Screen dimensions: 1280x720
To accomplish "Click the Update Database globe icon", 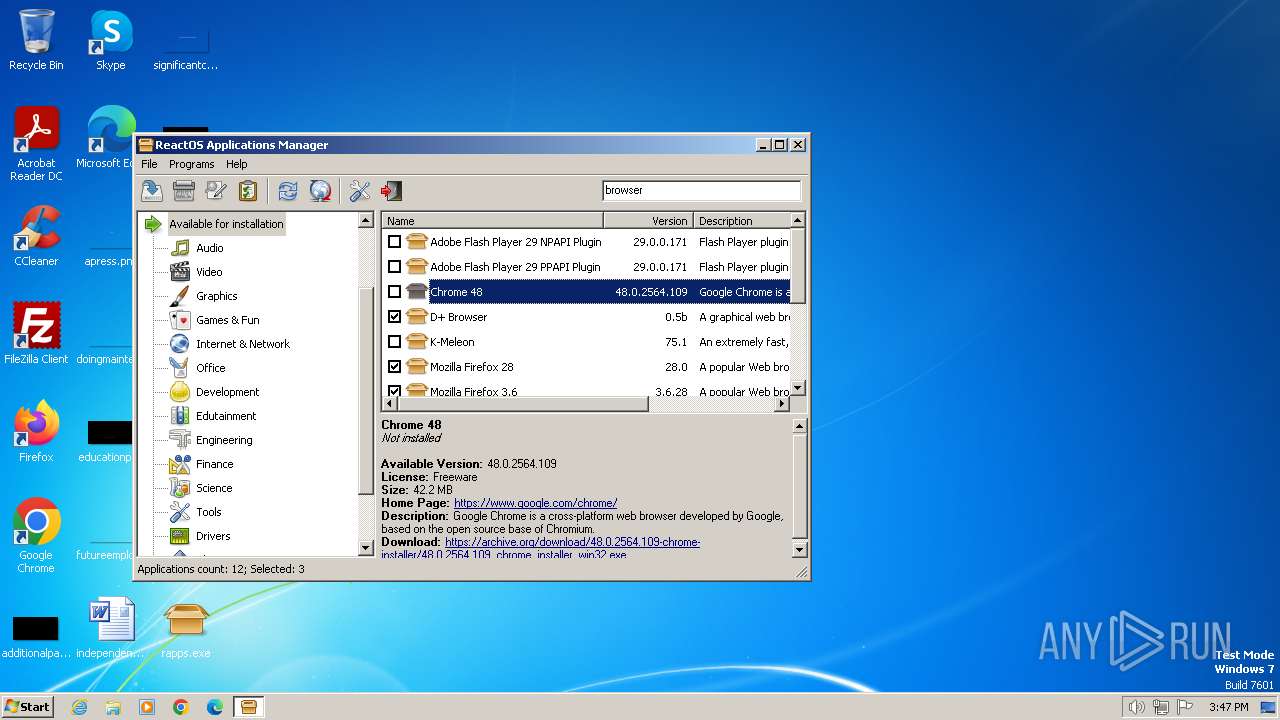I will click(320, 191).
